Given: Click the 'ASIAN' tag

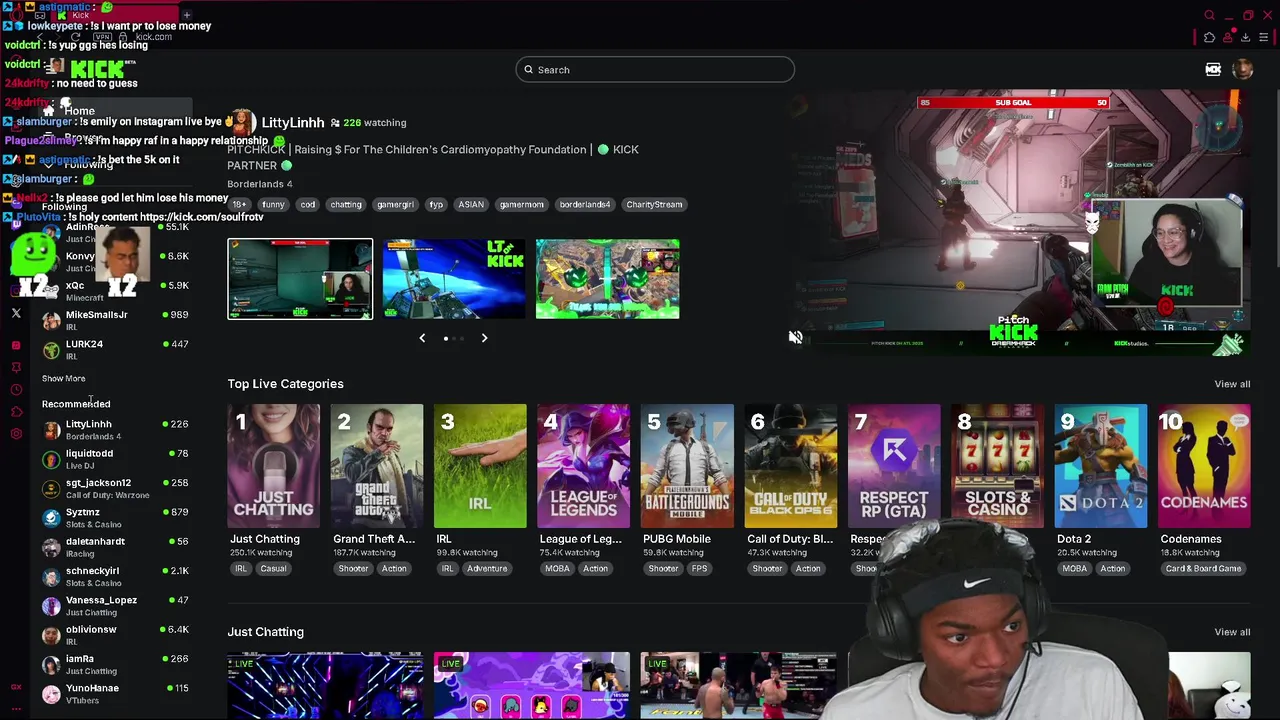Looking at the screenshot, I should (471, 204).
